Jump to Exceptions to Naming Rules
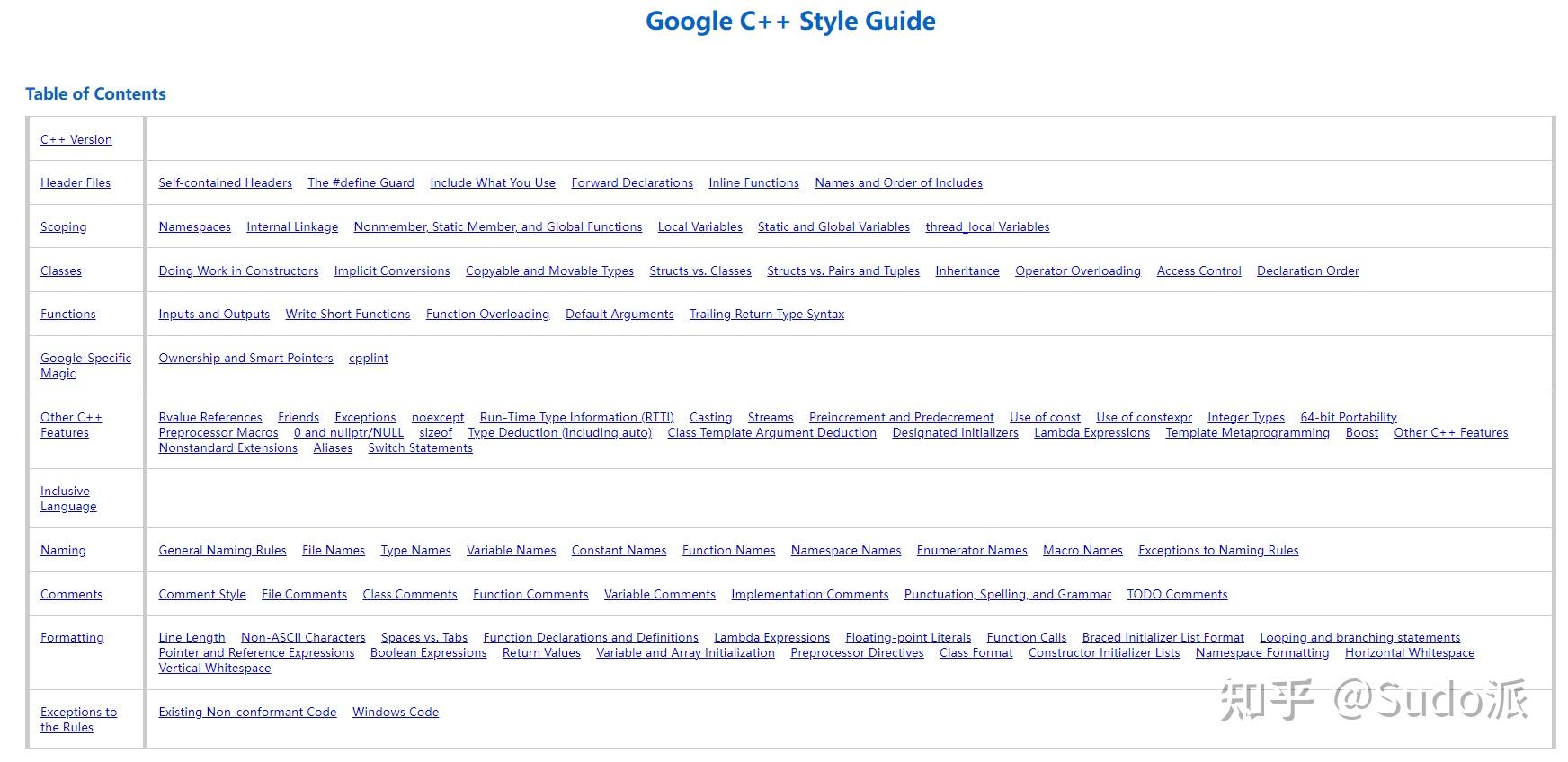Viewport: 1568px width, 762px height. 1218,550
